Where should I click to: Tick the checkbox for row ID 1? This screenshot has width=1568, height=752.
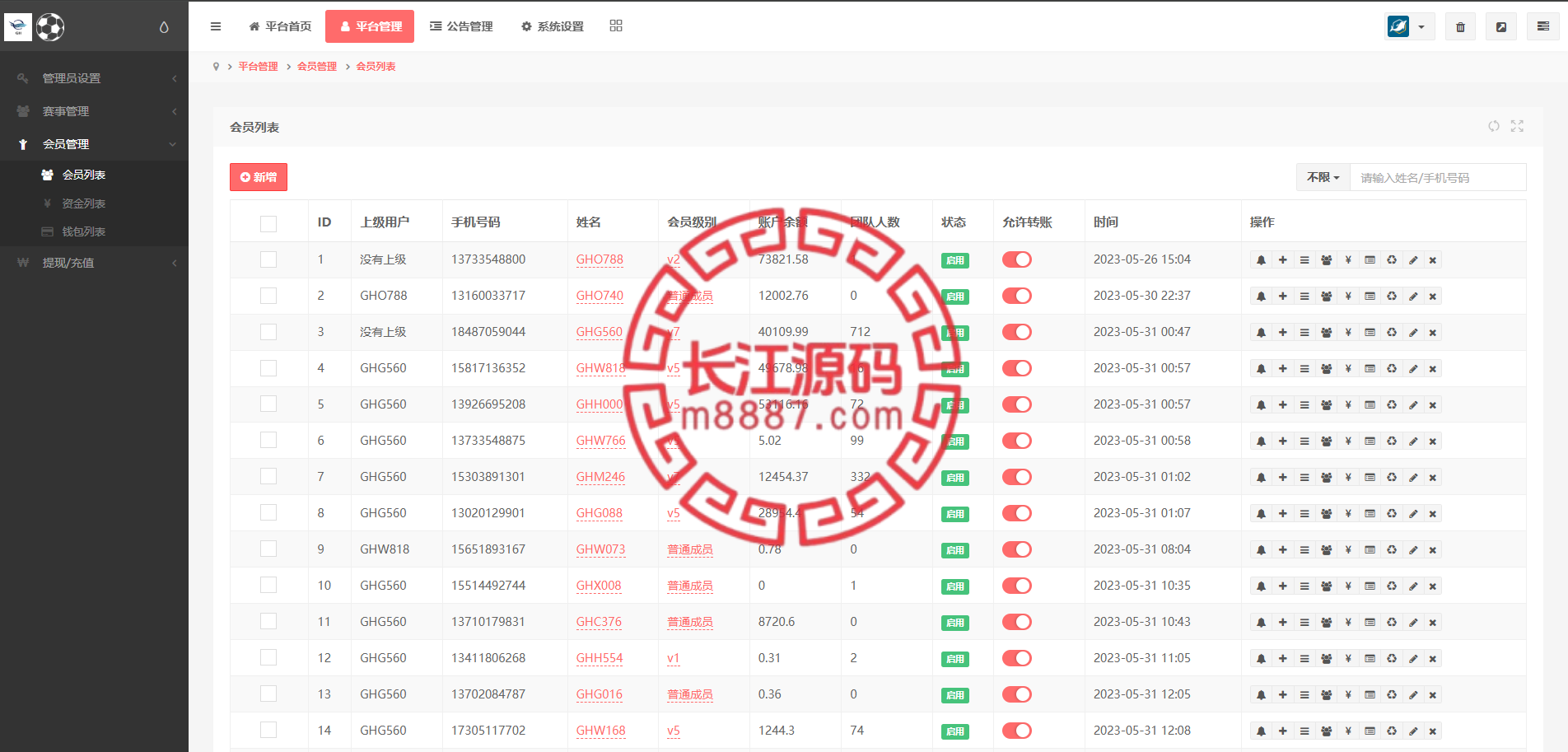coord(268,259)
